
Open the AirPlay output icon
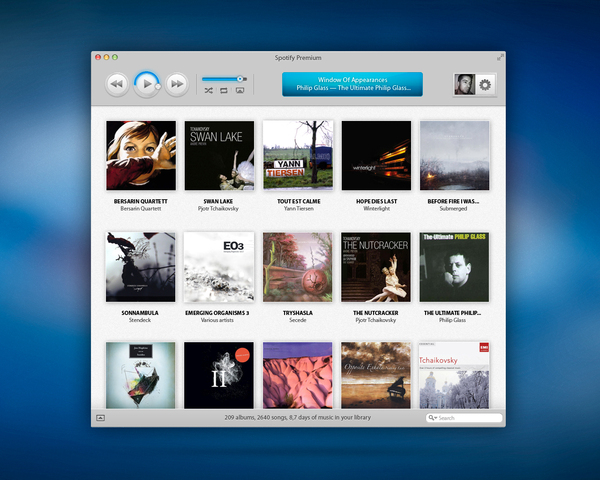tap(240, 91)
